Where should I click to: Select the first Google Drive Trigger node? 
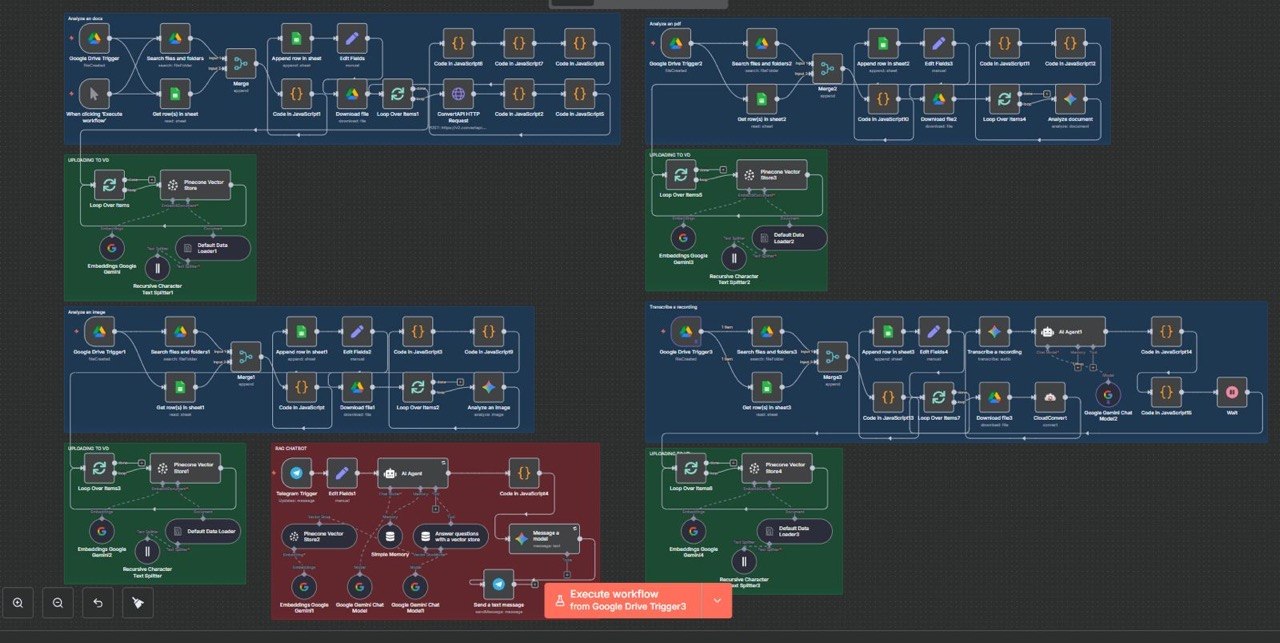point(95,40)
